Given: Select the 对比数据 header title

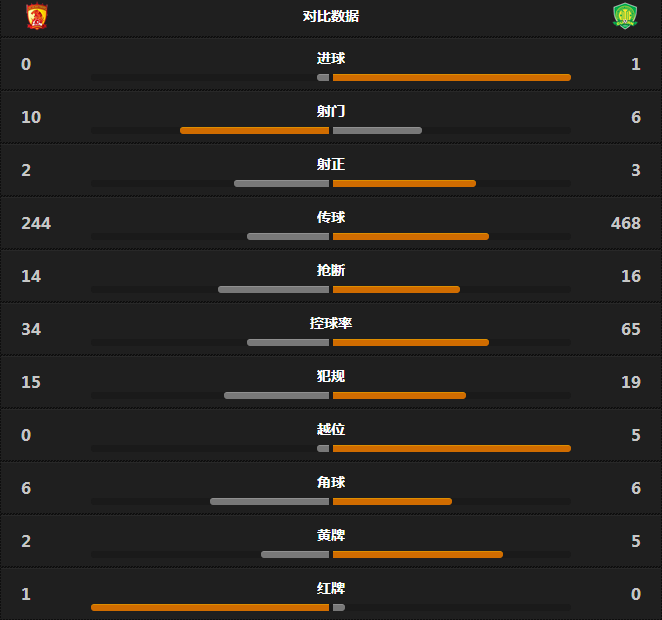Looking at the screenshot, I should (331, 16).
